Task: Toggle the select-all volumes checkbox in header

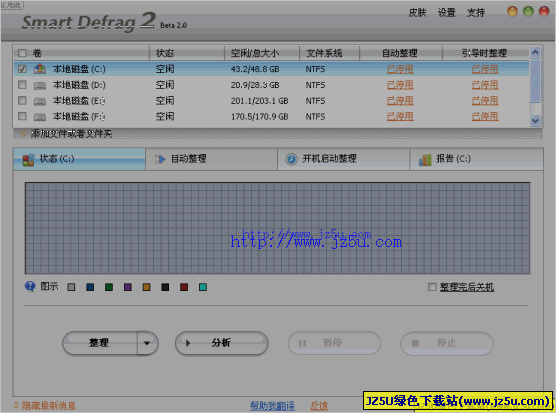Action: [22, 53]
